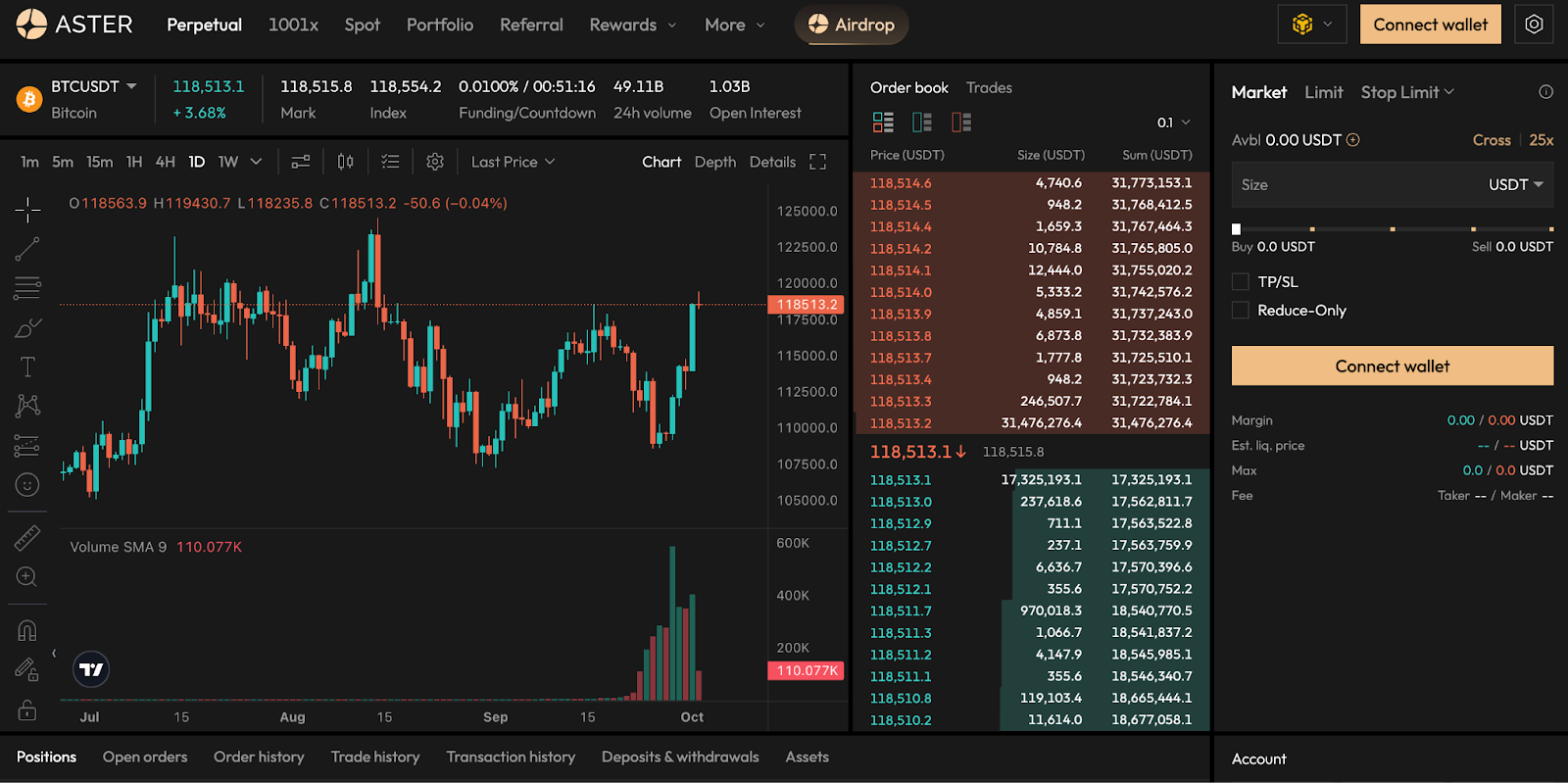Enable the TP/SL checkbox

click(1241, 282)
